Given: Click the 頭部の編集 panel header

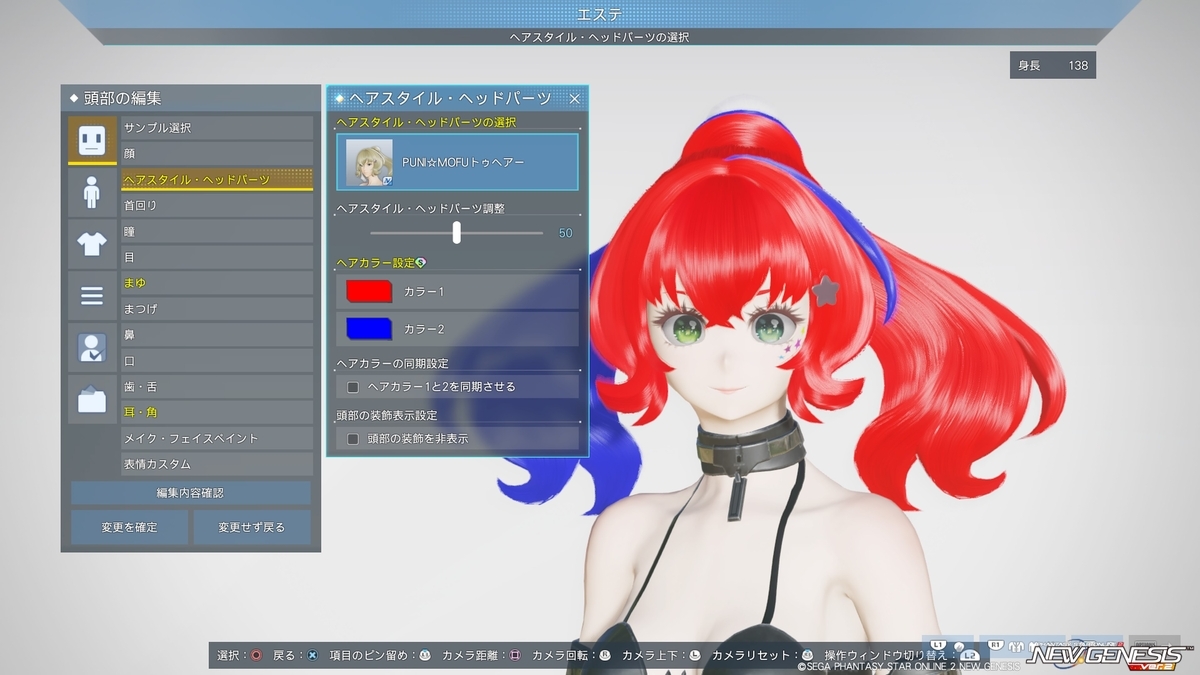Looking at the screenshot, I should [191, 98].
